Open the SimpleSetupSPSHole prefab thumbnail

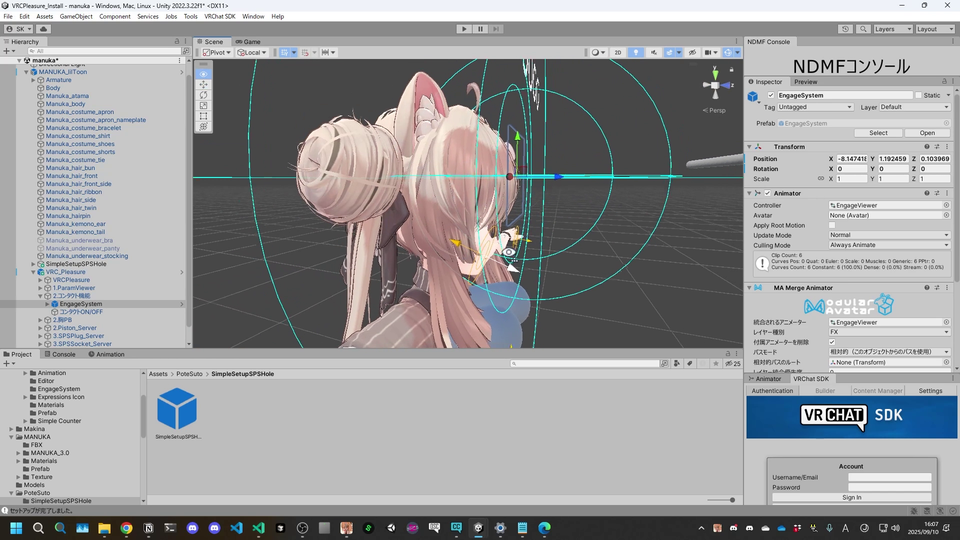177,408
